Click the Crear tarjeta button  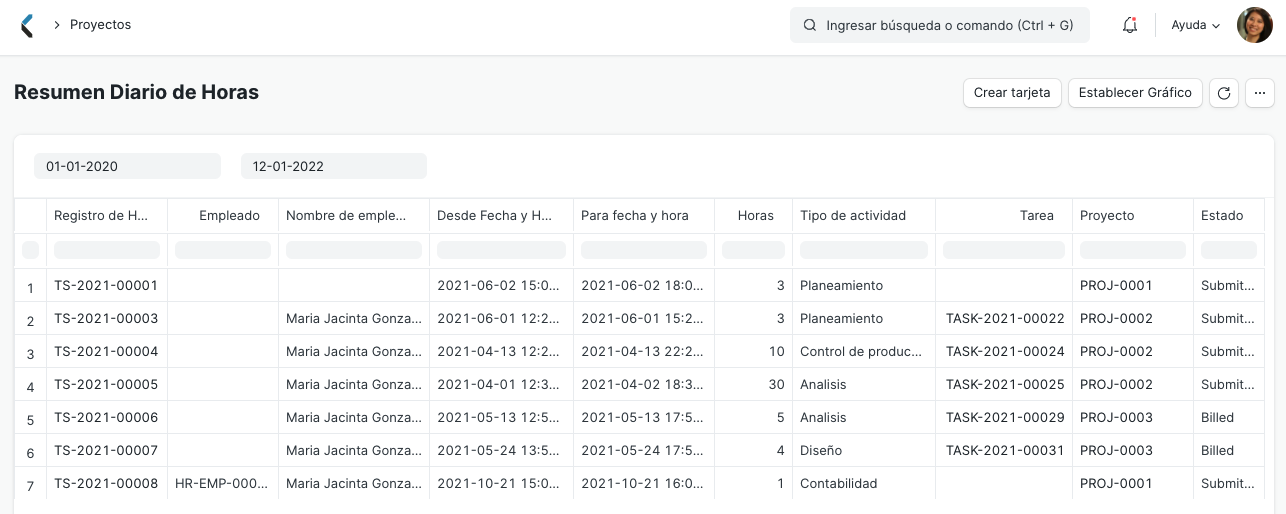(1012, 93)
